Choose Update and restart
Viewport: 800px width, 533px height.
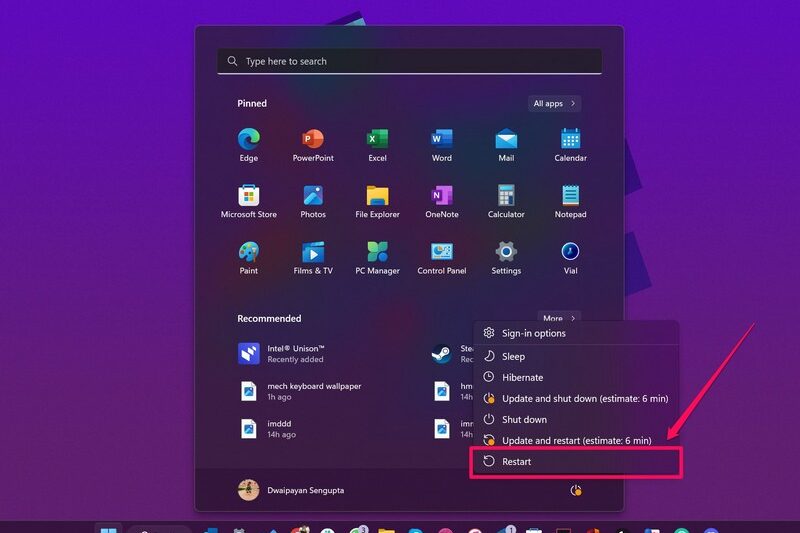(576, 440)
